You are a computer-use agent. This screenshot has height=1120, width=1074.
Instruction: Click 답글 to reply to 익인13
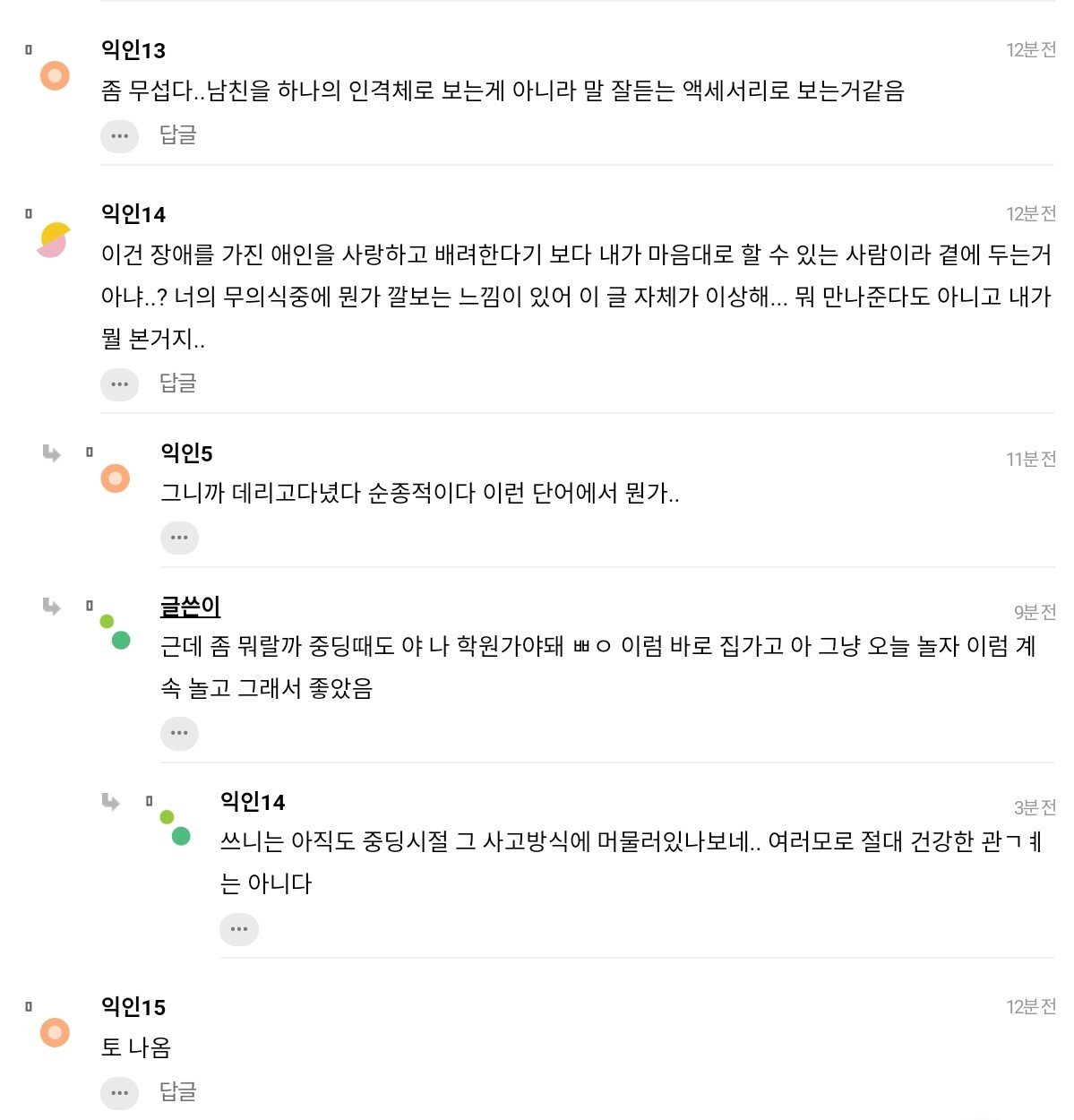[x=177, y=135]
